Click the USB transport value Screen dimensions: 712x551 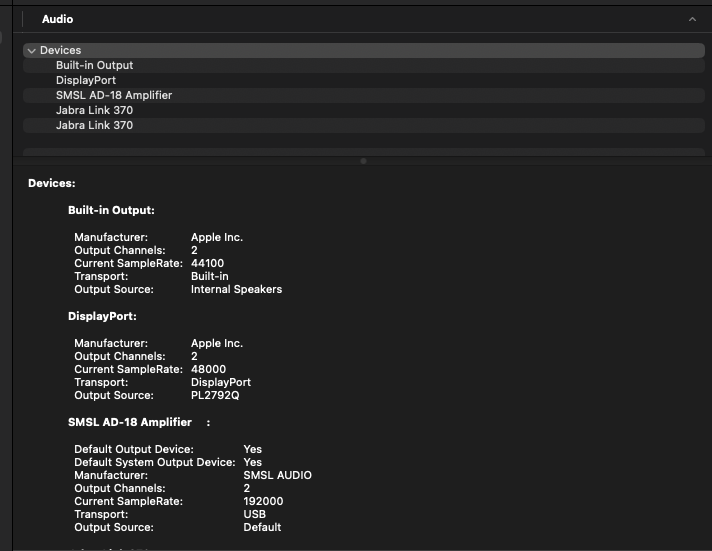255,514
